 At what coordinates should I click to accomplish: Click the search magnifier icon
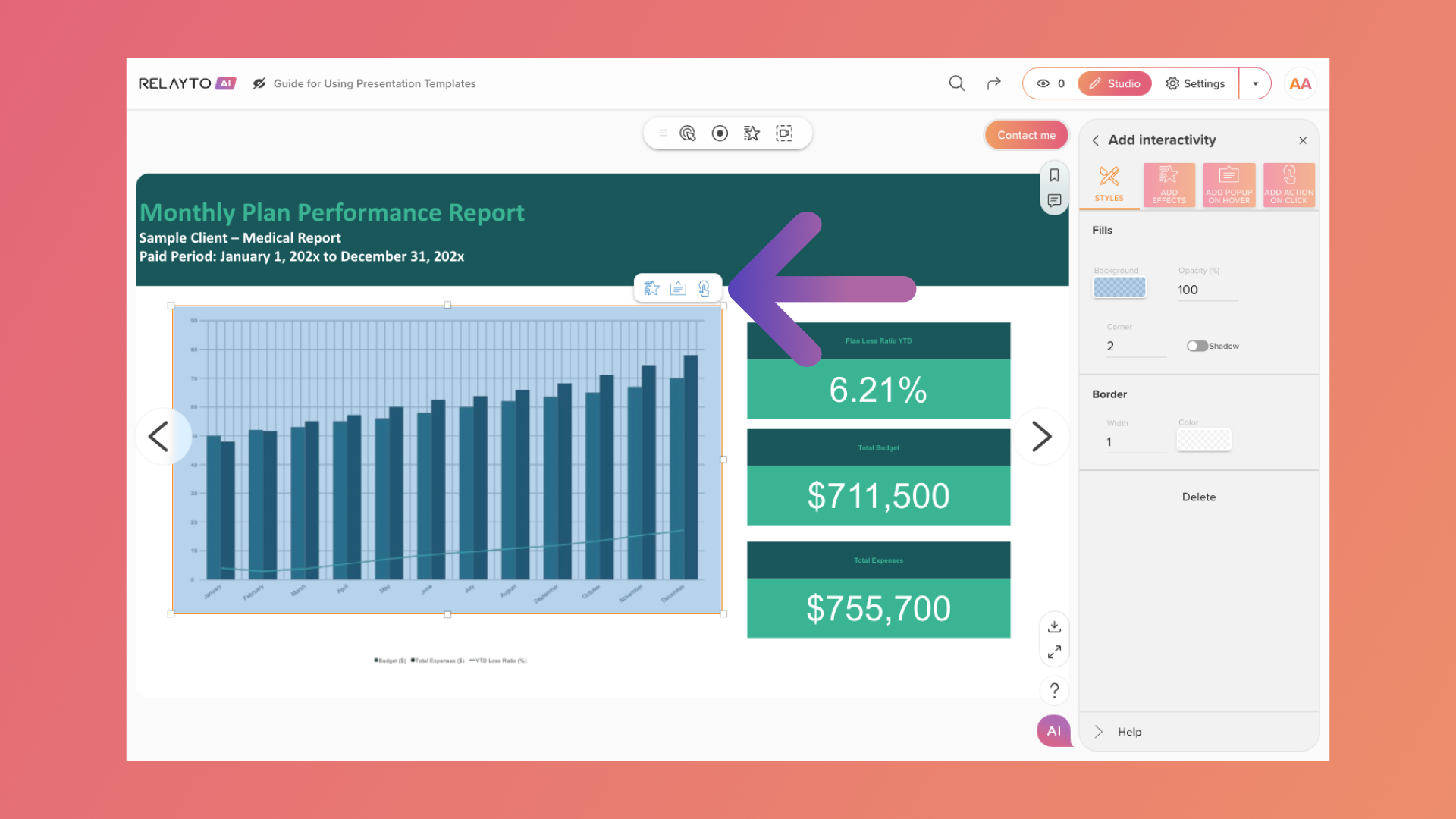coord(956,83)
